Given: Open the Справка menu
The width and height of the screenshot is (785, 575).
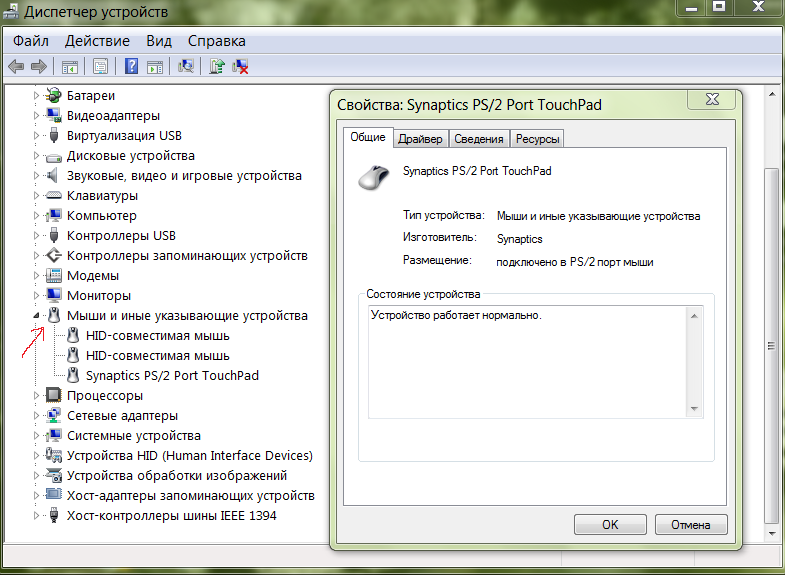Looking at the screenshot, I should coord(216,41).
